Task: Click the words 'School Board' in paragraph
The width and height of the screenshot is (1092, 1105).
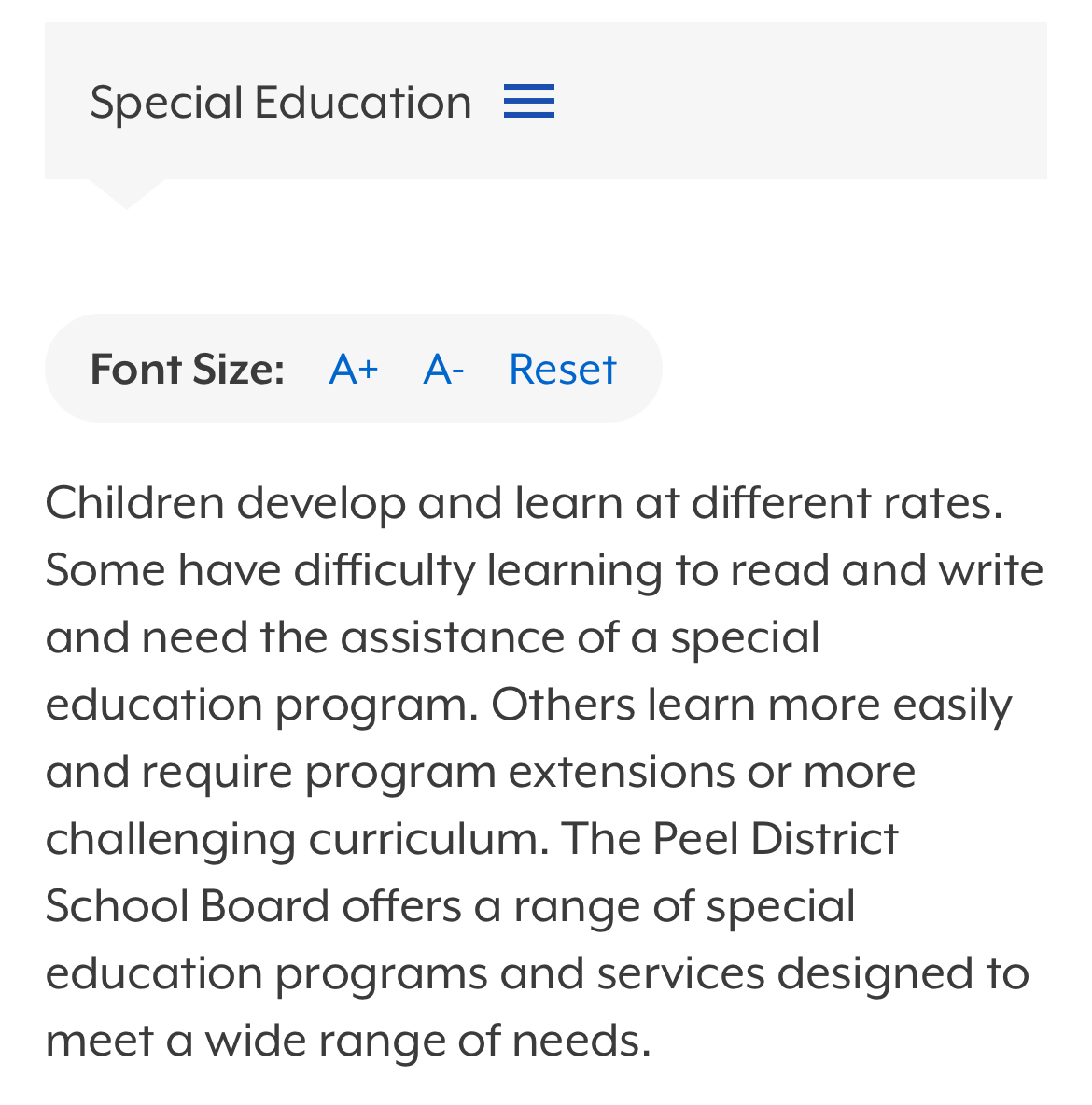Action: [188, 906]
